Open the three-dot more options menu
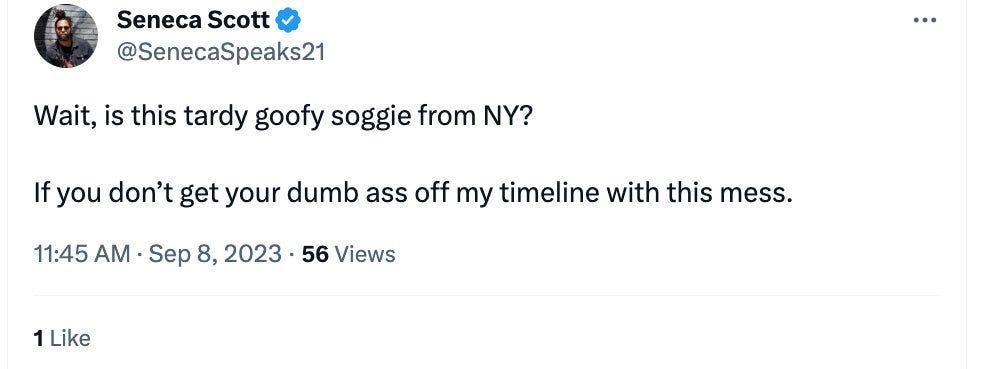Viewport: 982px width, 369px height. point(924,21)
